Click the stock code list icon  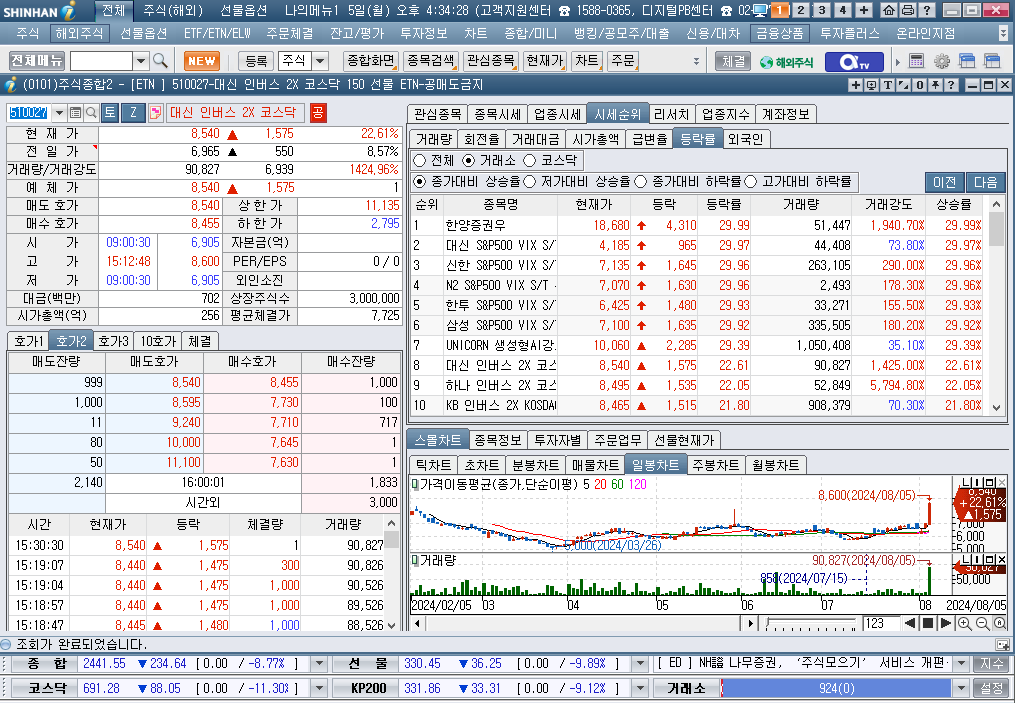[x=76, y=113]
